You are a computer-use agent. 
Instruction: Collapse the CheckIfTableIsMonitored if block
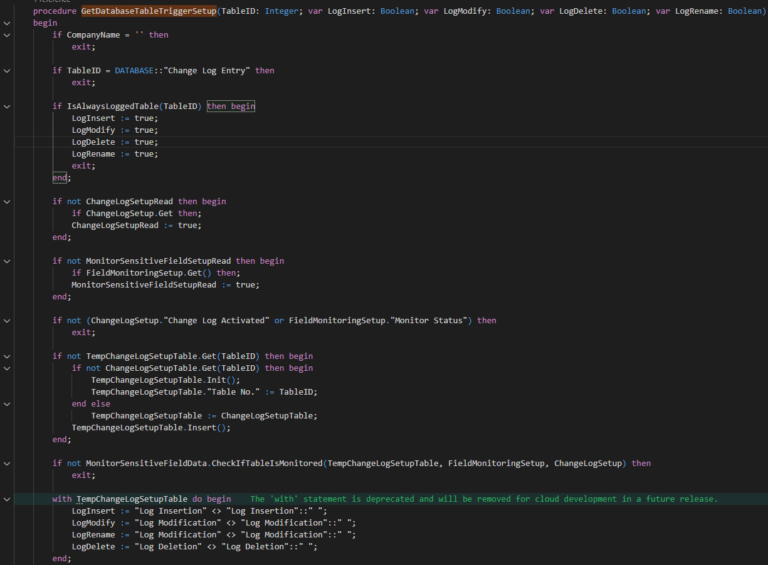8,463
